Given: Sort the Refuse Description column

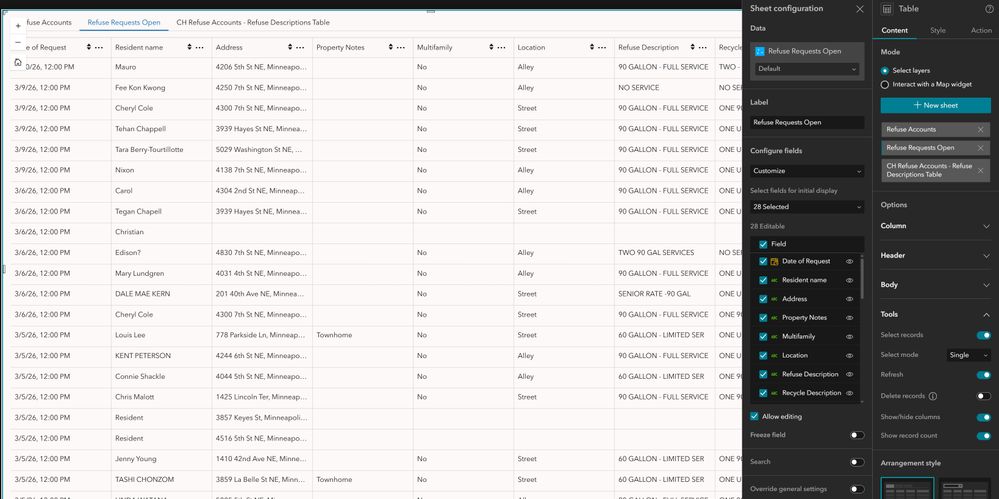Looking at the screenshot, I should point(693,47).
